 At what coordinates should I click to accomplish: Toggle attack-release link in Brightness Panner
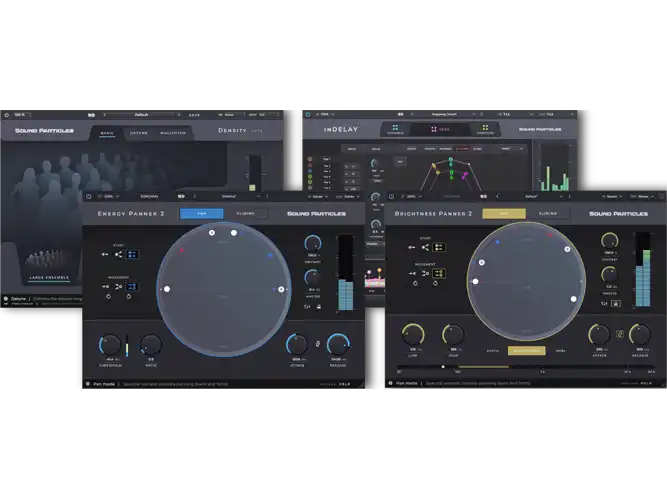[x=620, y=334]
